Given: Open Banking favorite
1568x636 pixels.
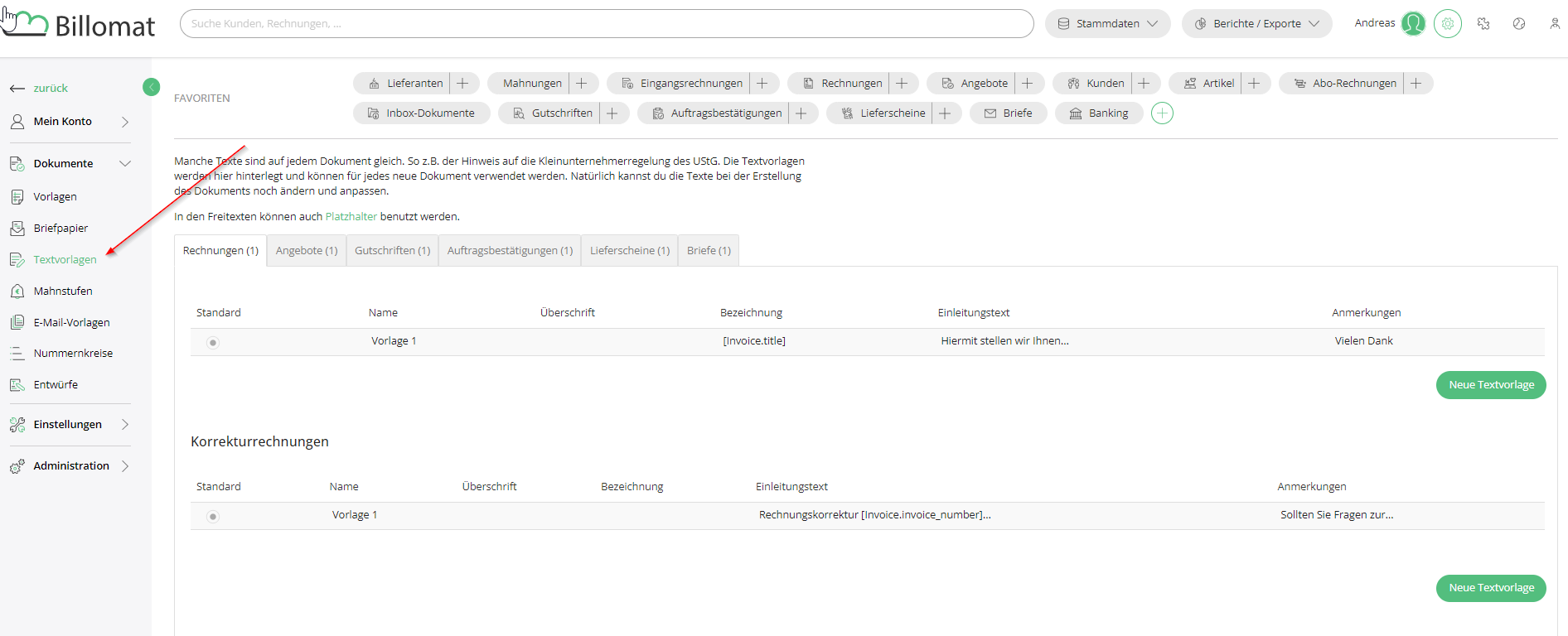Looking at the screenshot, I should [1099, 113].
